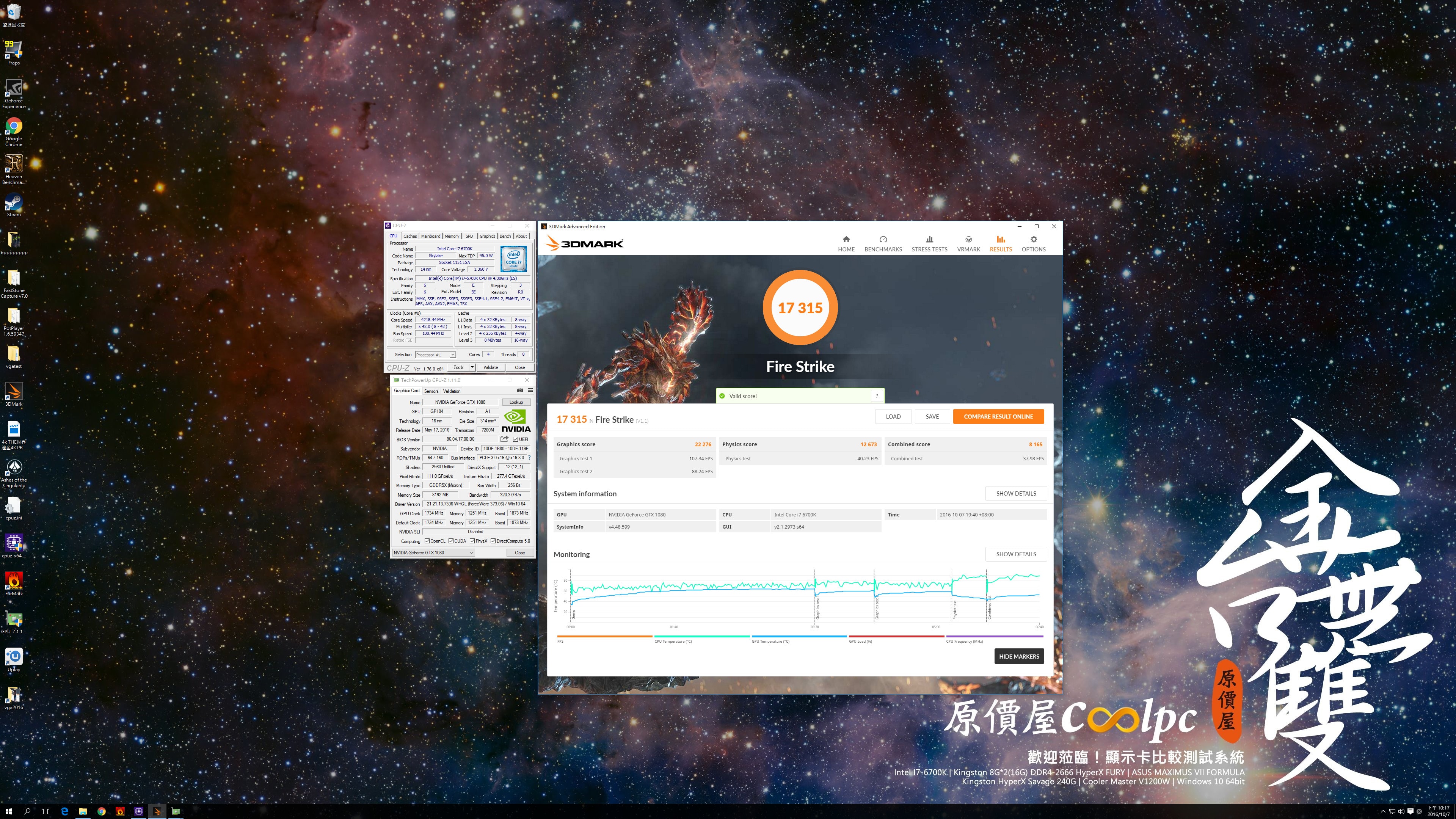The image size is (1456, 819).
Task: Toggle the OpenCL checkbox in GPU-Z
Action: click(x=427, y=541)
